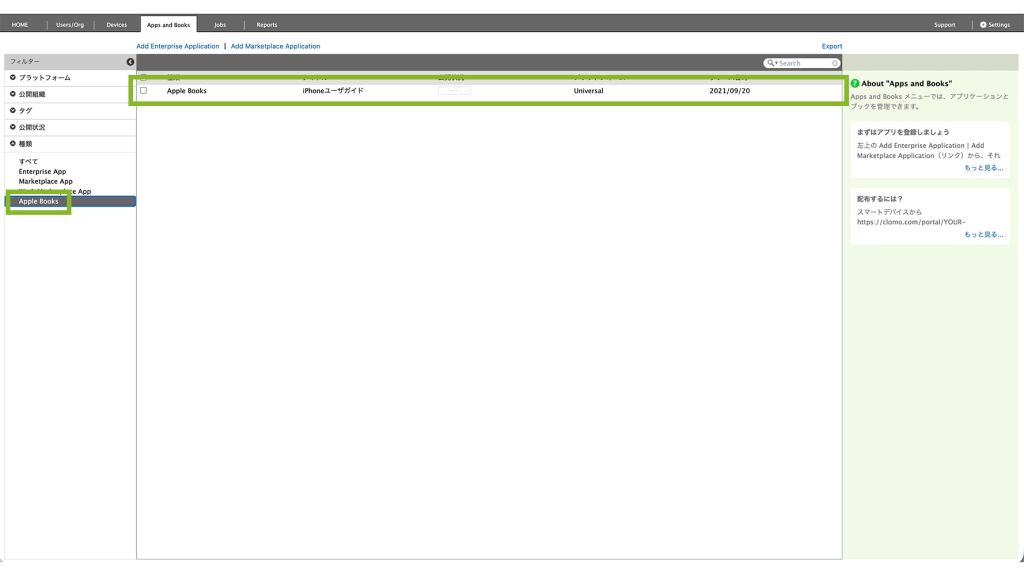Image resolution: width=1024 pixels, height=576 pixels.
Task: Filter list by Enterprise App
Action: click(x=42, y=171)
